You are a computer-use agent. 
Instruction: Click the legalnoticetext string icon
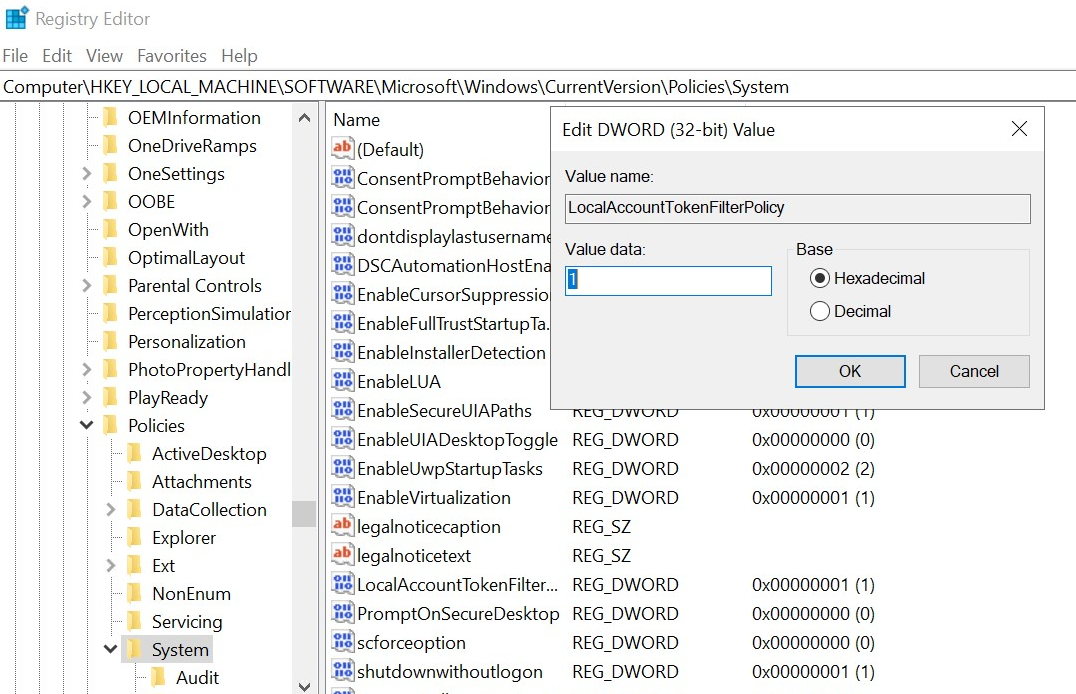[342, 553]
